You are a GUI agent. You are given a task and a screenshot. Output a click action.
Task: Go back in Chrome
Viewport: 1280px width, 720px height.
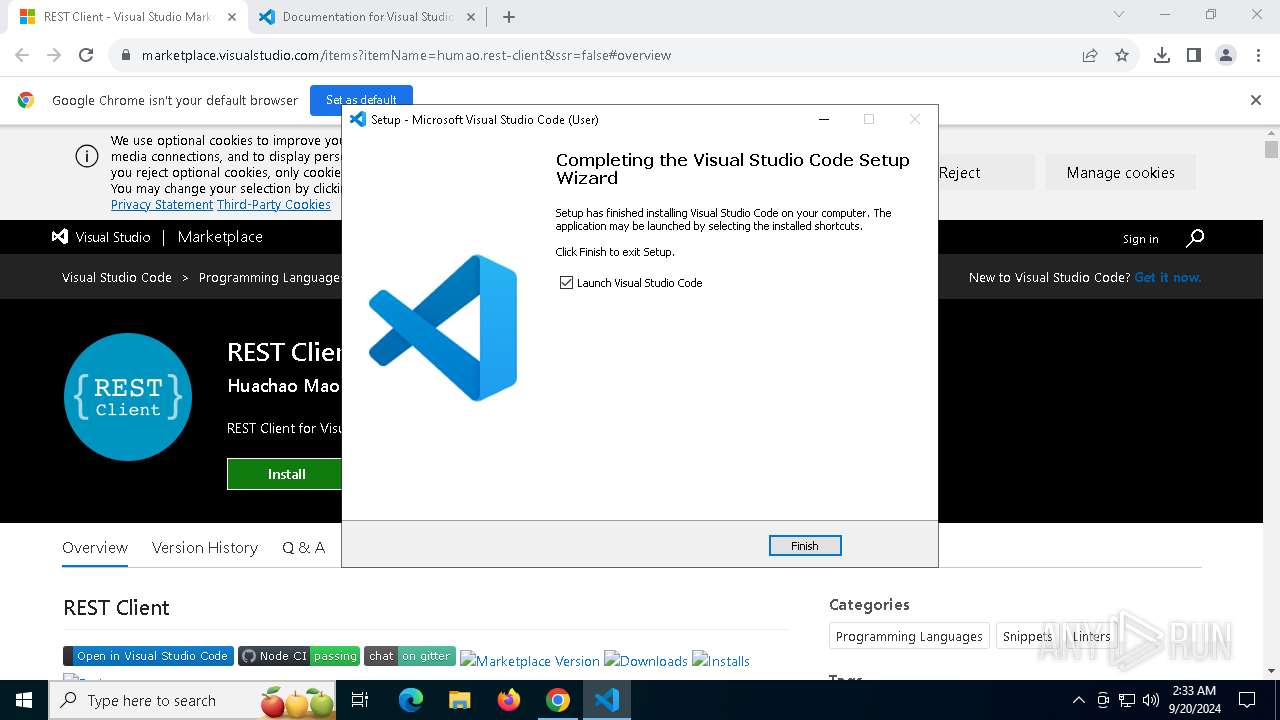tap(22, 55)
